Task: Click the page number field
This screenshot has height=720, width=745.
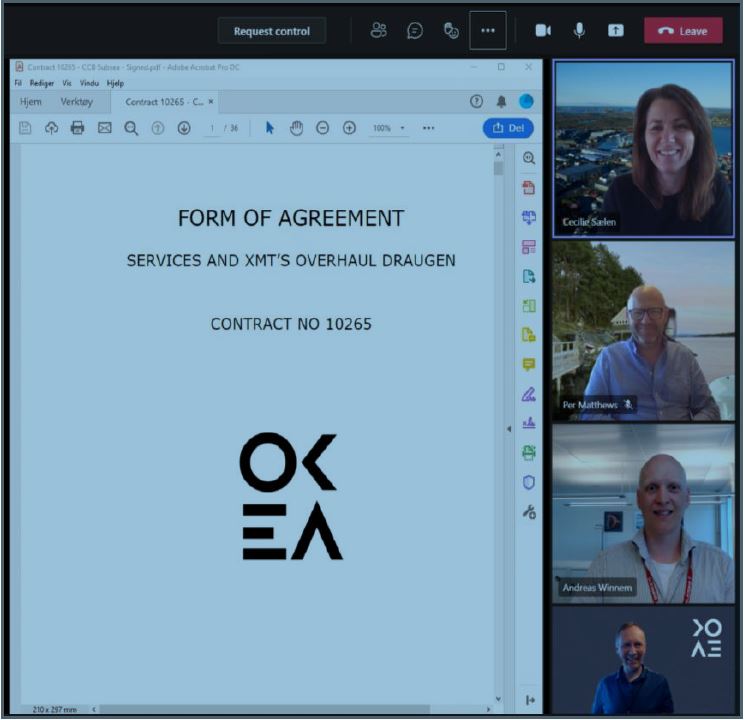Action: [212, 128]
